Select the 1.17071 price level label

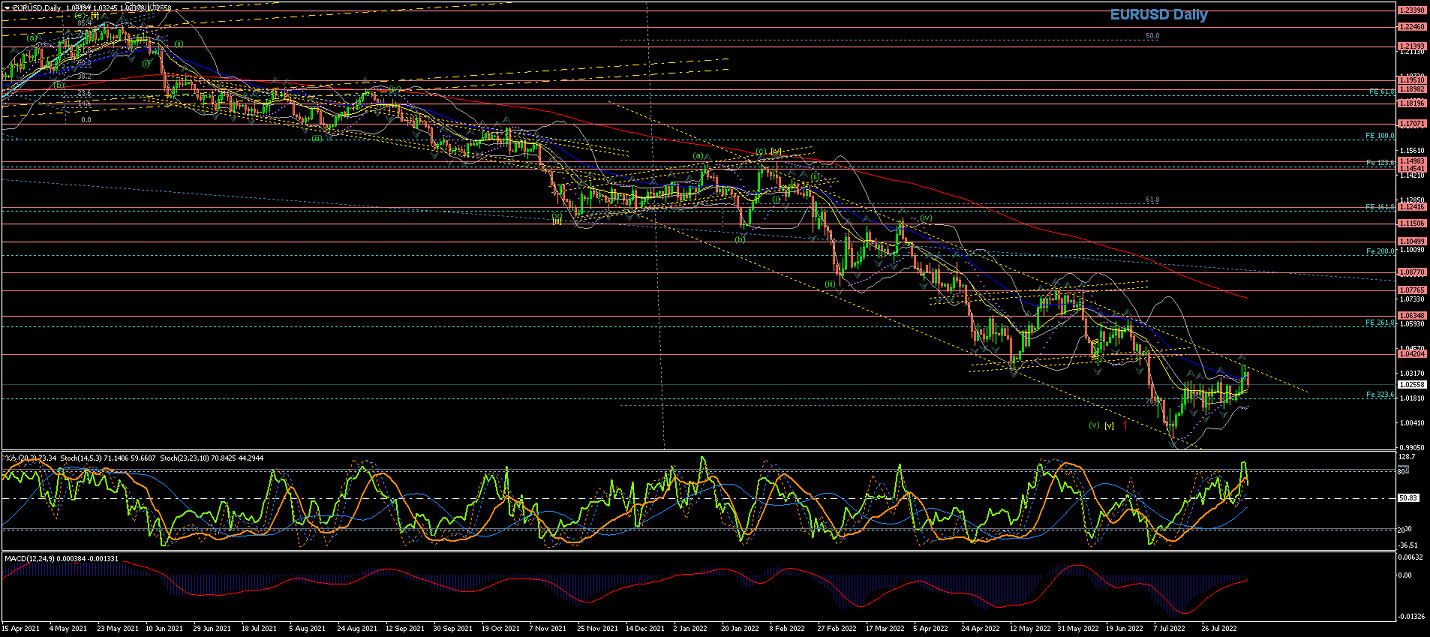tap(1411, 124)
